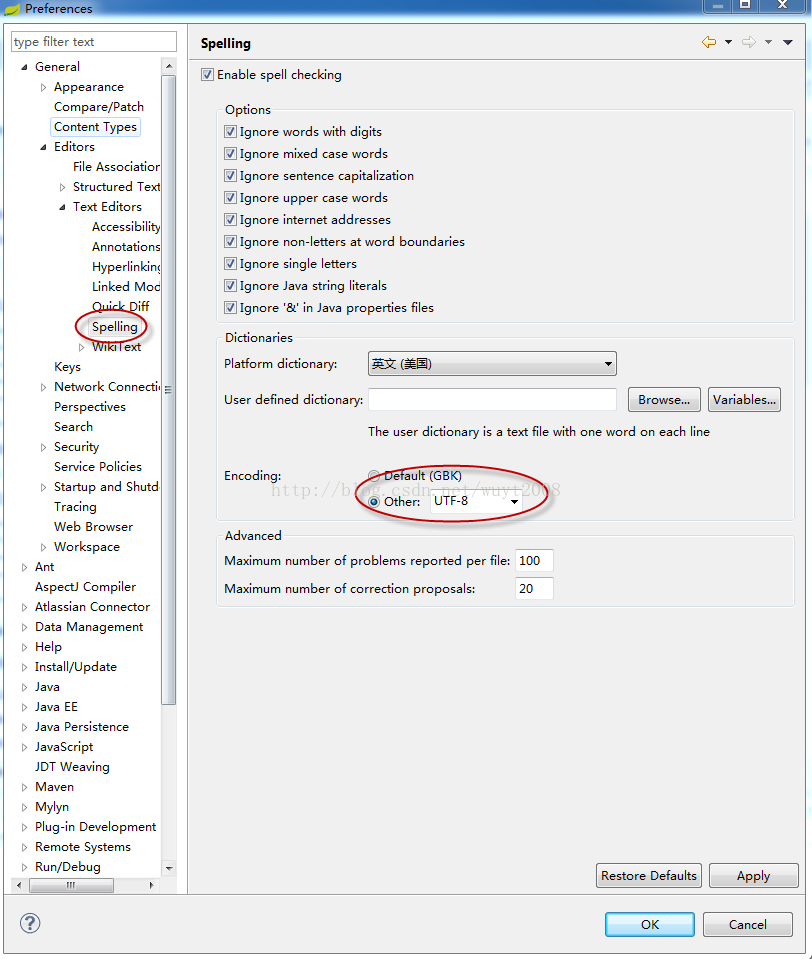This screenshot has width=812, height=959.
Task: Uncheck Ignore words with digits
Action: tap(231, 131)
